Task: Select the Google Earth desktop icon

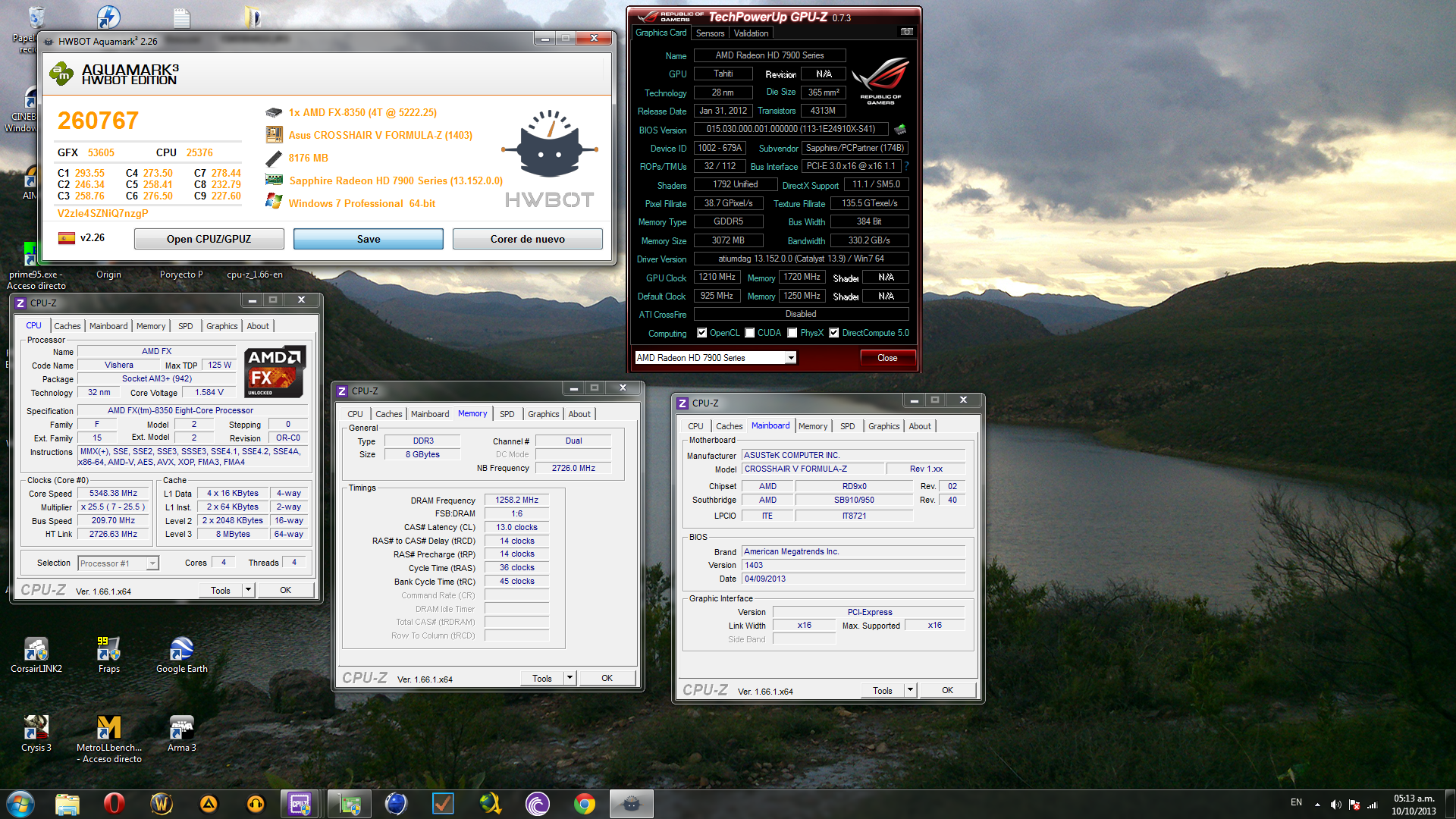Action: point(181,655)
